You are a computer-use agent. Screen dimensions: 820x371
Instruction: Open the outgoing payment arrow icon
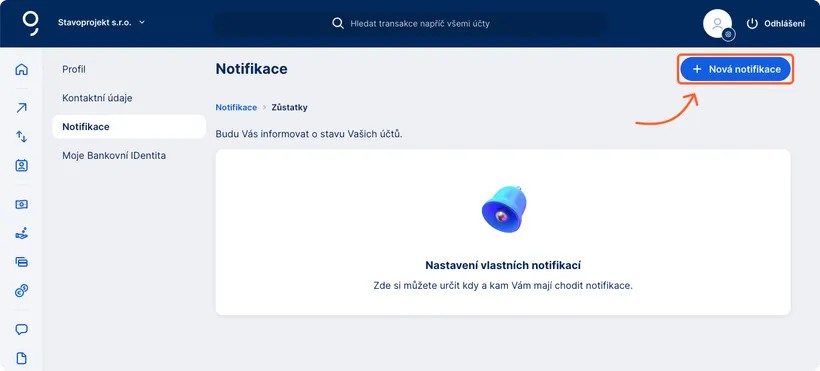pos(21,108)
